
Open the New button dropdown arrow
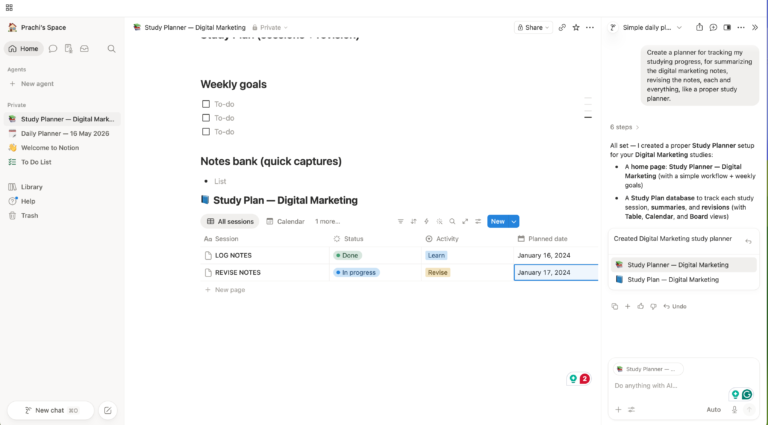pyautogui.click(x=514, y=221)
